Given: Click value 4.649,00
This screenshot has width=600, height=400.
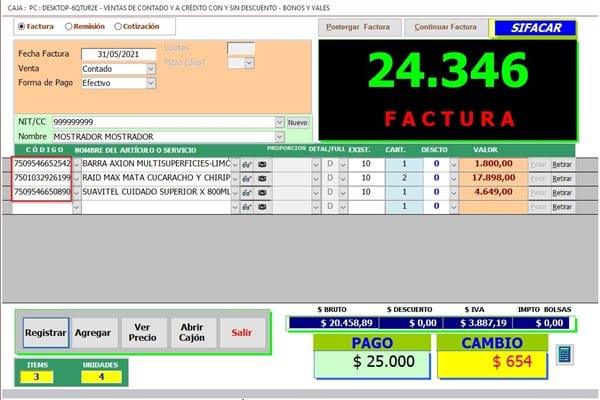Looking at the screenshot, I should tap(494, 192).
